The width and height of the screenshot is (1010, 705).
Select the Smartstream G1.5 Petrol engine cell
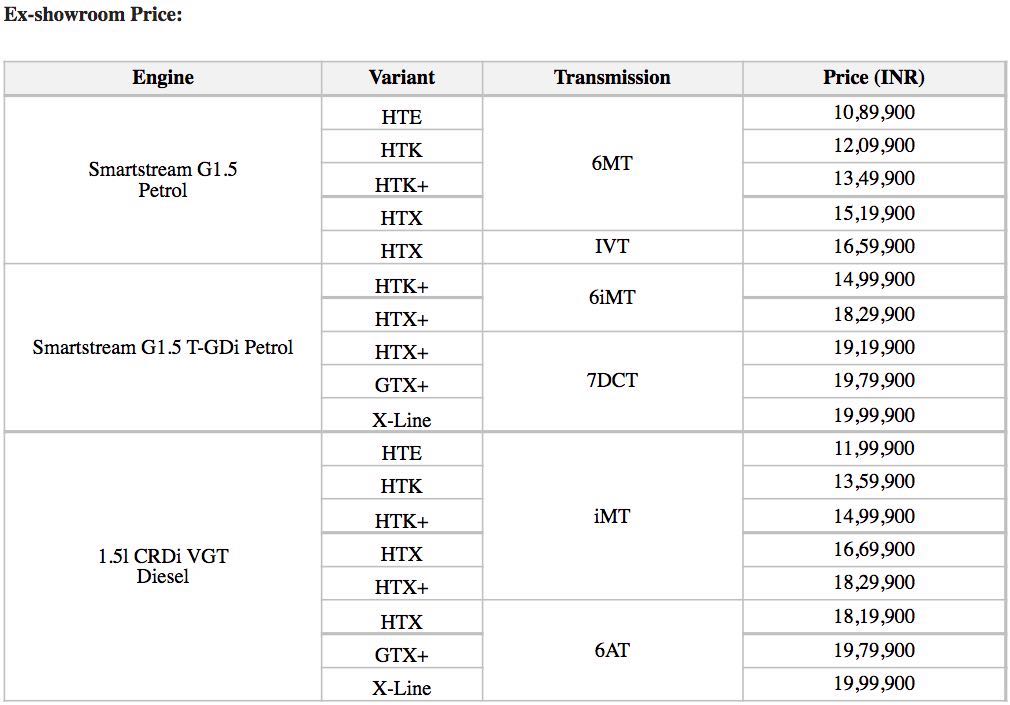click(163, 180)
